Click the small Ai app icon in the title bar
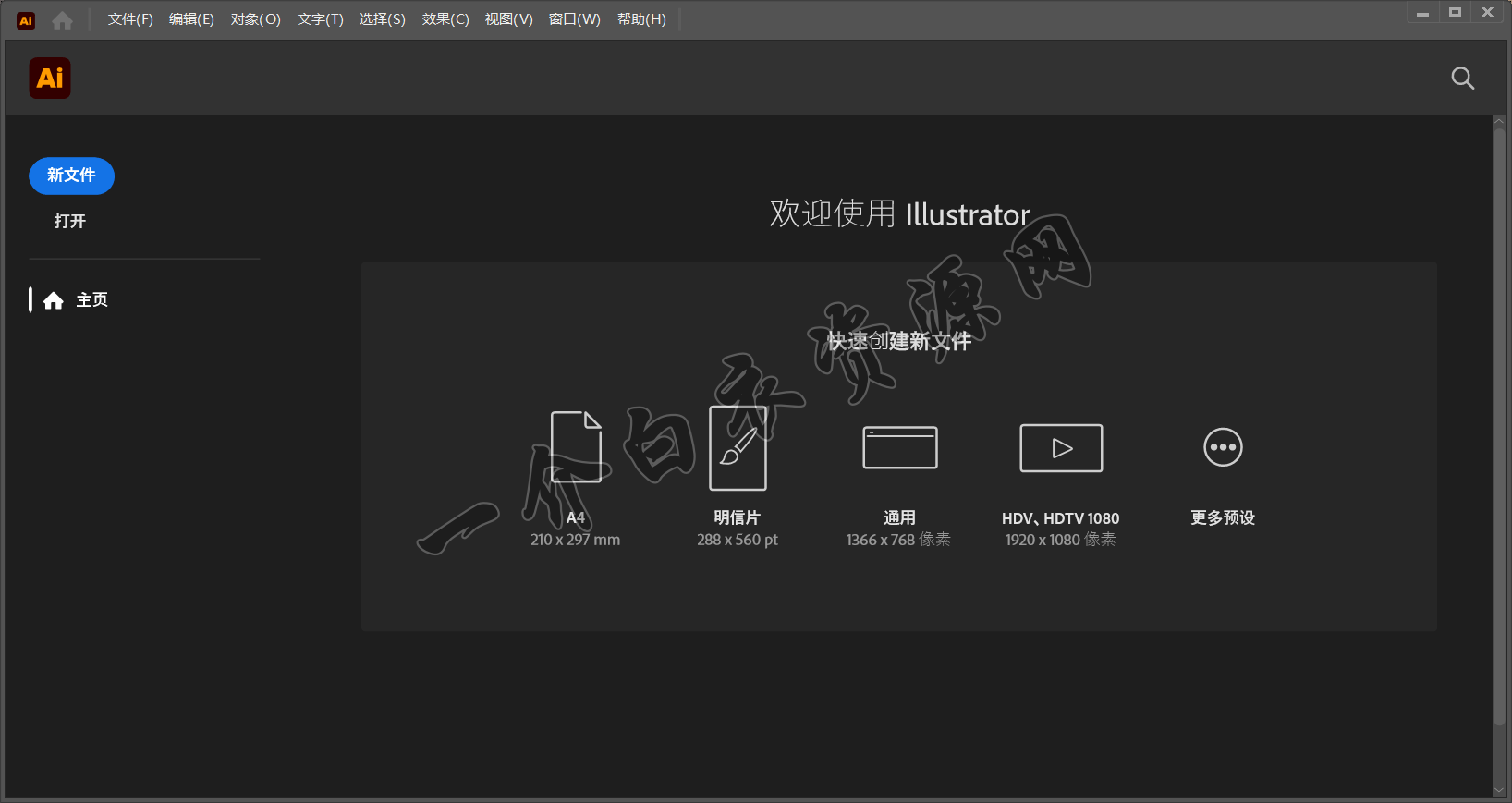This screenshot has width=1512, height=803. tap(26, 20)
